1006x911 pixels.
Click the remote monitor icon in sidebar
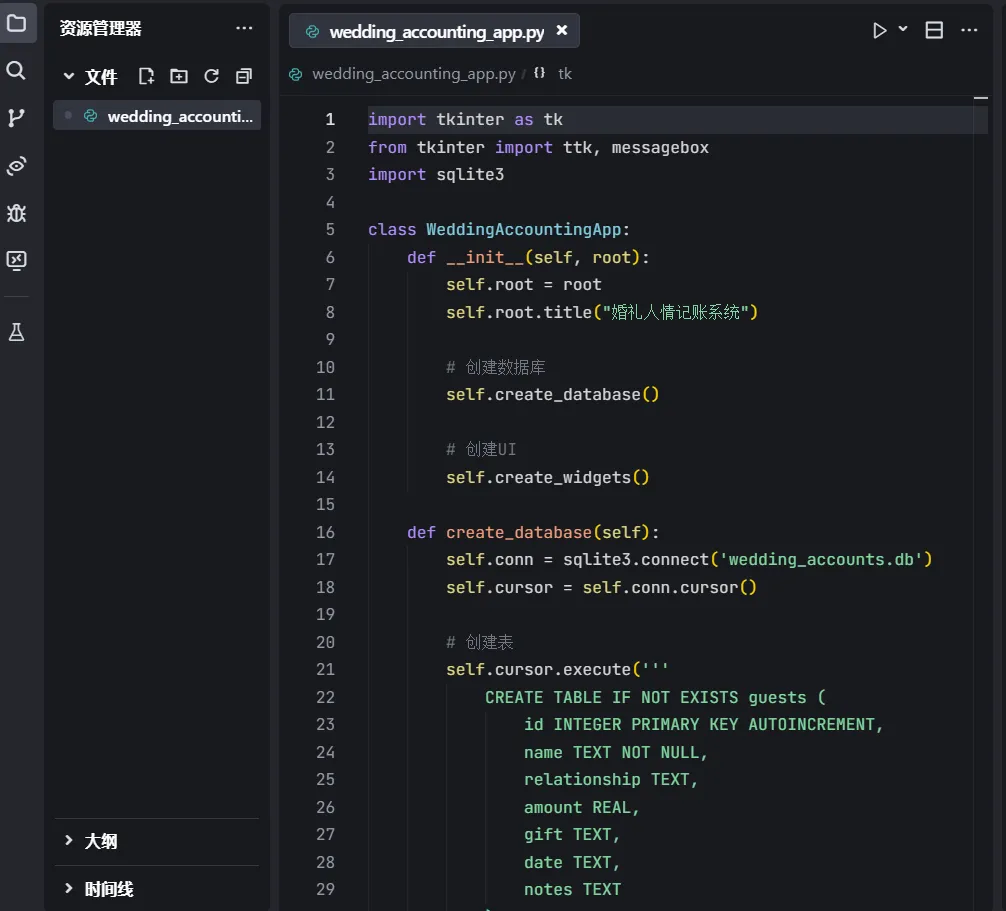click(16, 261)
